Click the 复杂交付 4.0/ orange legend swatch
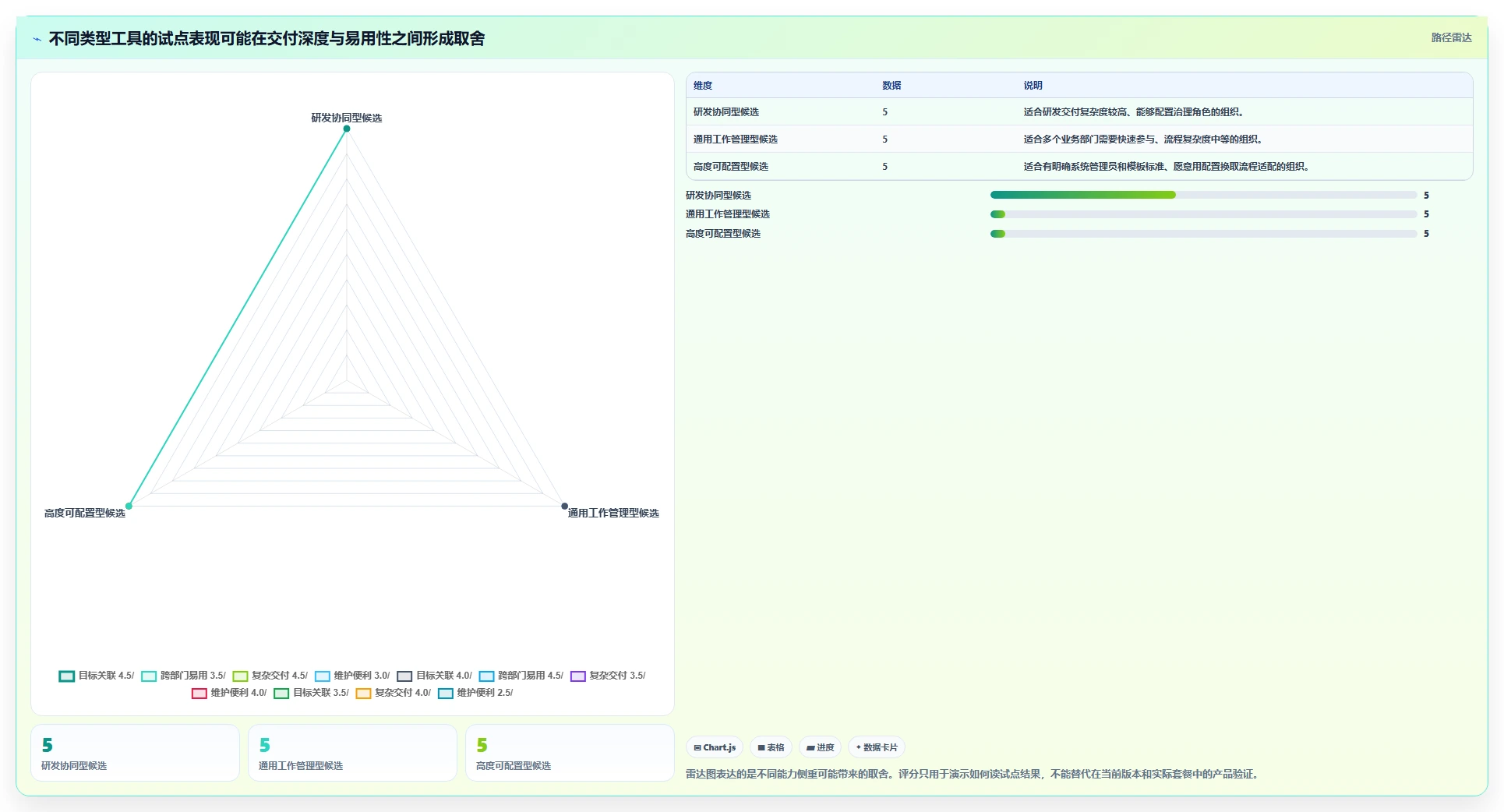This screenshot has width=1504, height=812. pos(363,693)
